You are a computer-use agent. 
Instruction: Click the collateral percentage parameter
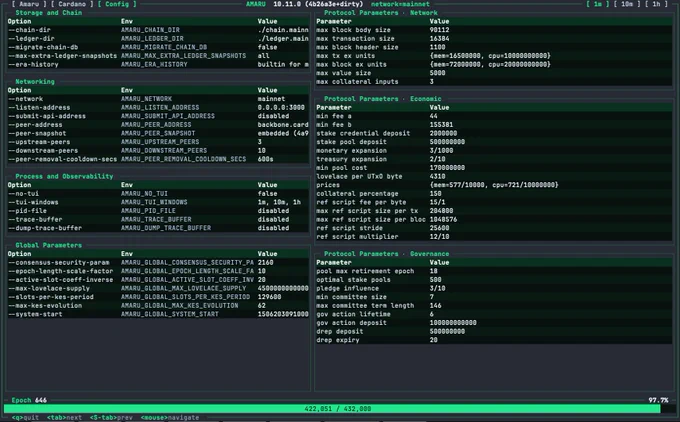357,194
